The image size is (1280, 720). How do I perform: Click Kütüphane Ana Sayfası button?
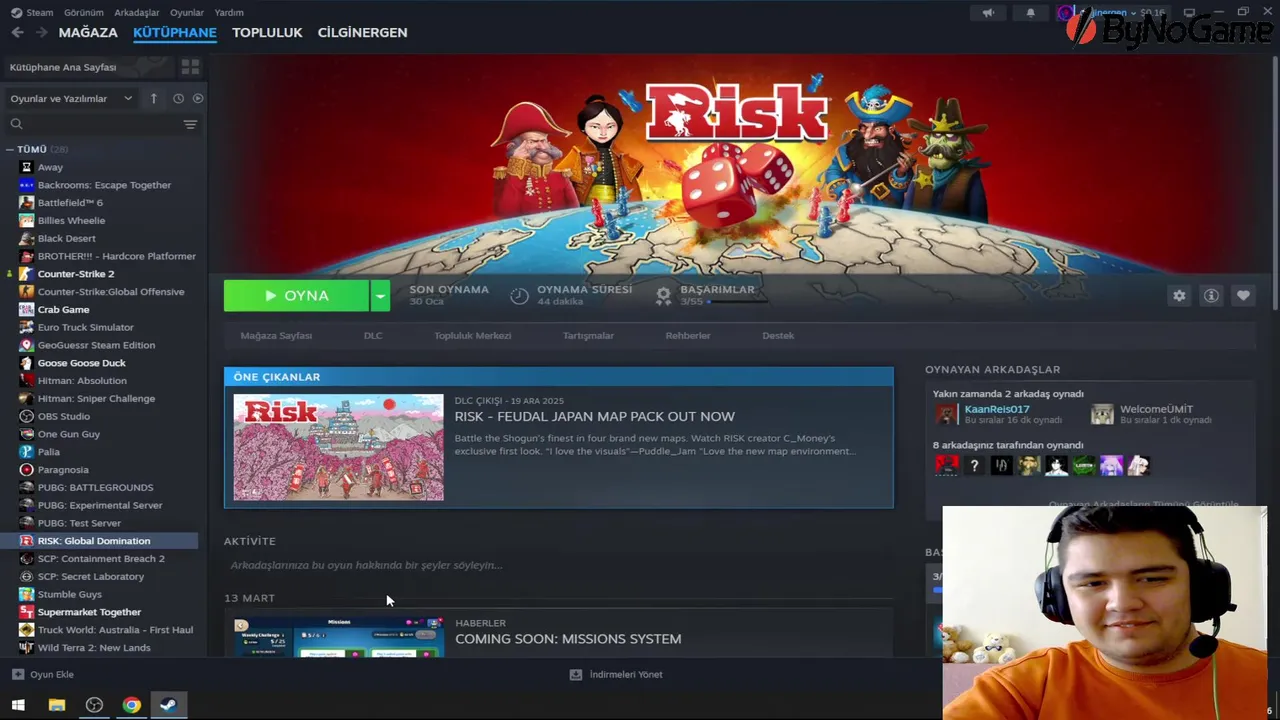coord(88,67)
